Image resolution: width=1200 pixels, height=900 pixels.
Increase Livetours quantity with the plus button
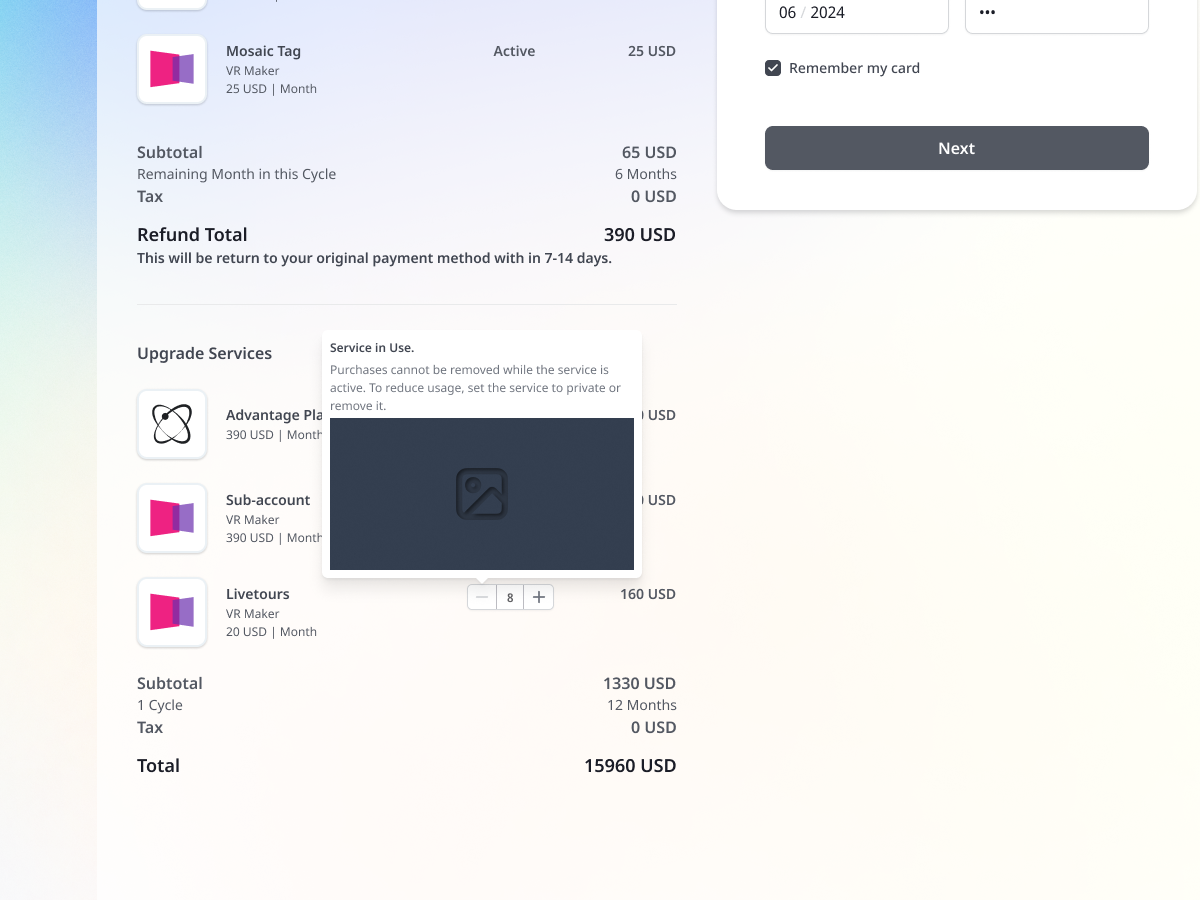(539, 597)
